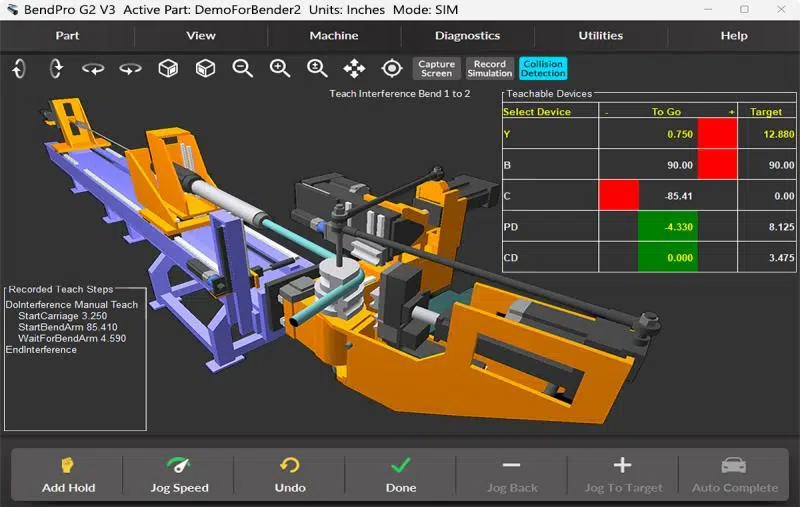Click the Target value 3.475
The width and height of the screenshot is (800, 507).
781,258
